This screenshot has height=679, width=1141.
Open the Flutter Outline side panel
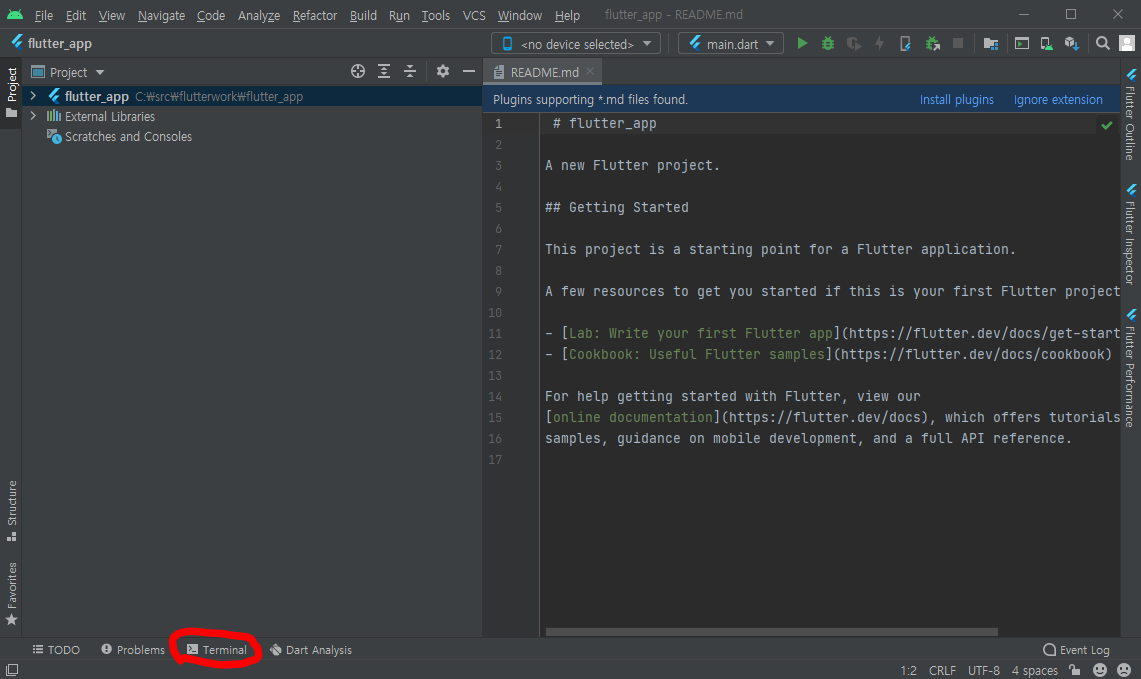(x=1130, y=115)
